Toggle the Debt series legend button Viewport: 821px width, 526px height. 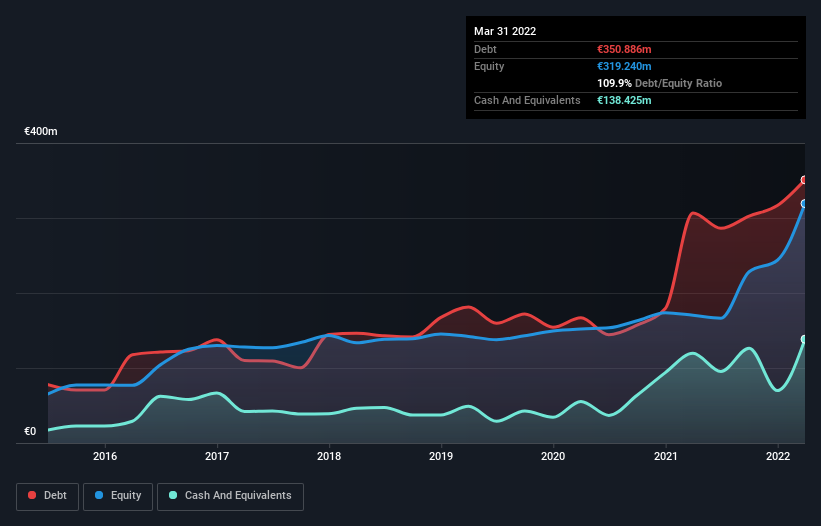(x=47, y=496)
